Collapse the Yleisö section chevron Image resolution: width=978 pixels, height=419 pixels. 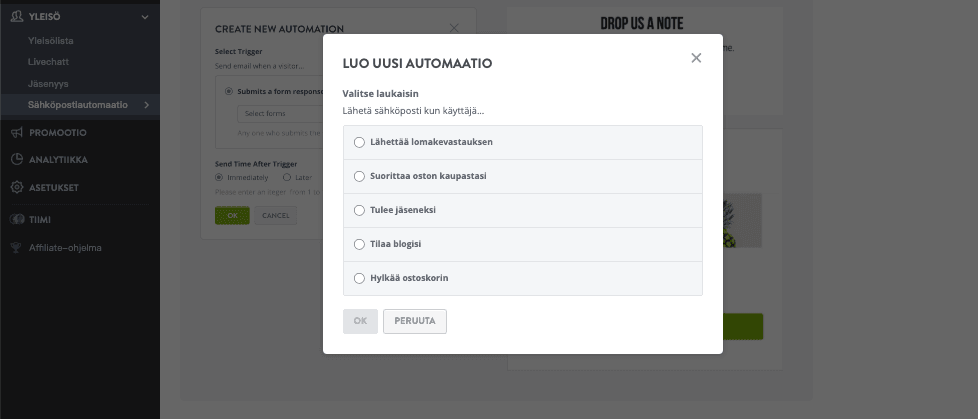coord(145,17)
